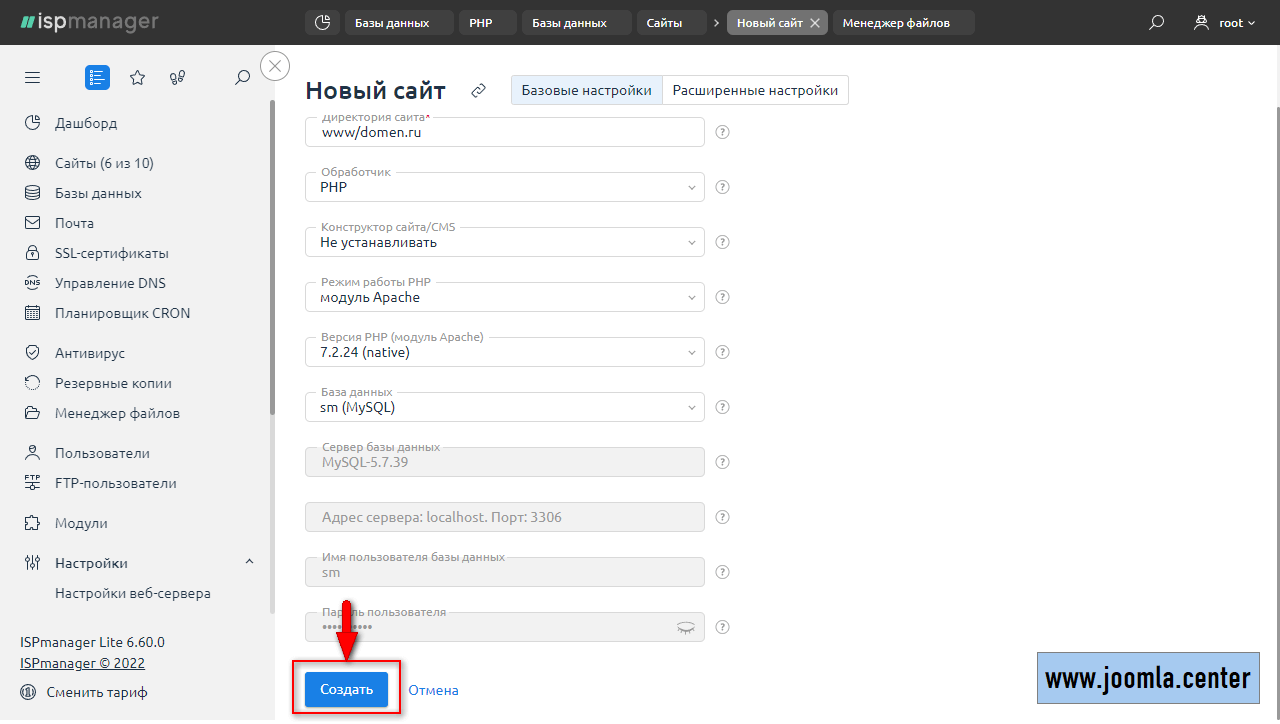Click help icon next to Обработчик field
The image size is (1280, 724).
tap(723, 187)
